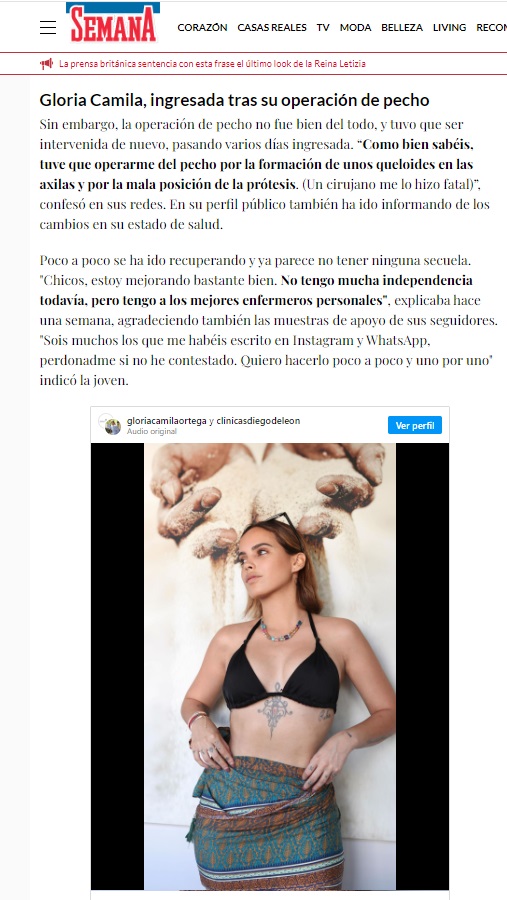Viewport: 507px width, 900px height.
Task: Click the Audio original label
Action: 152,431
